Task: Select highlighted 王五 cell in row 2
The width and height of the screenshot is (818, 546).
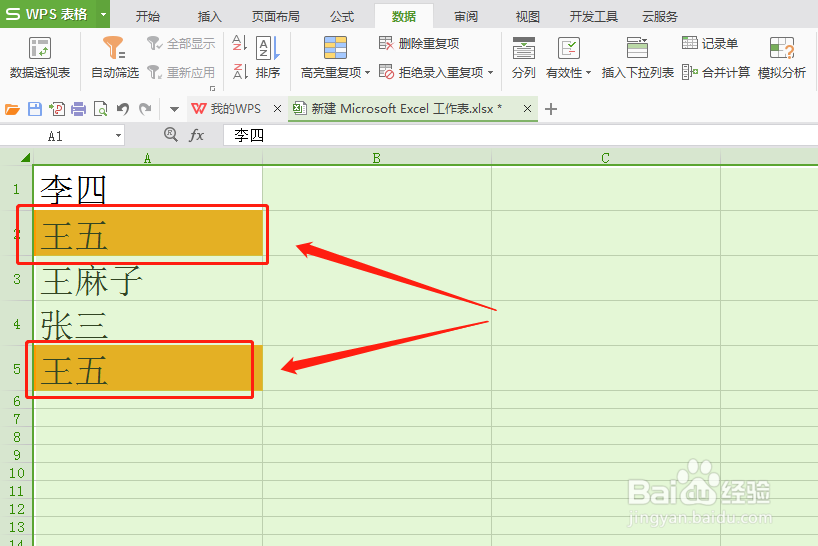Action: pyautogui.click(x=148, y=233)
